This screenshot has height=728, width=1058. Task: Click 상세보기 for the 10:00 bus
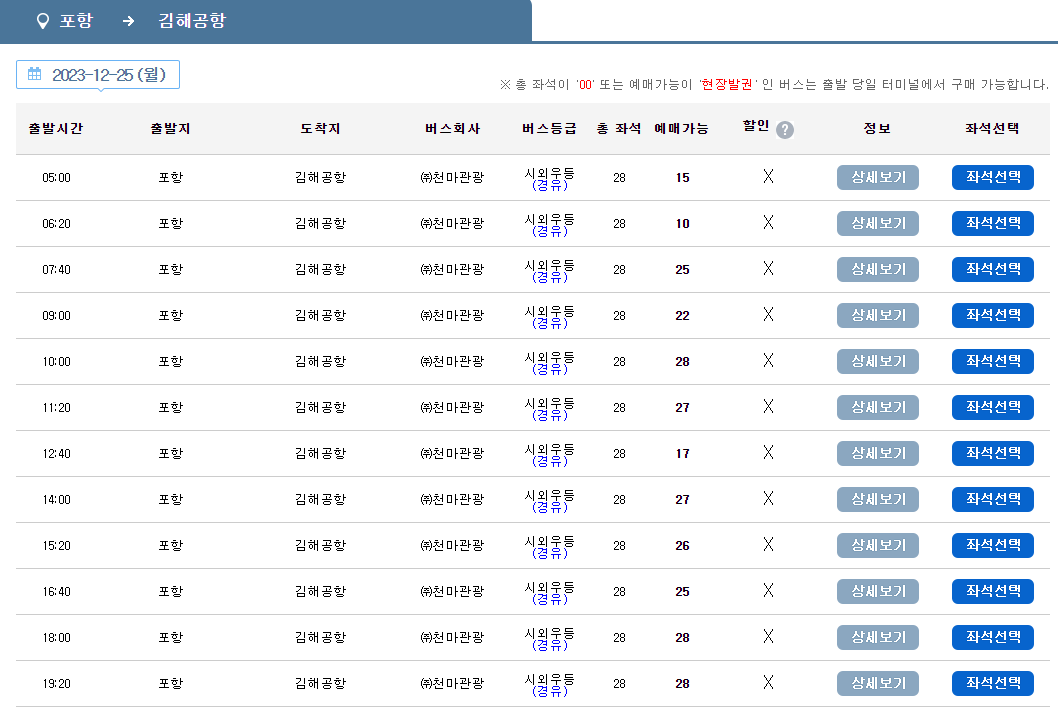(x=878, y=362)
